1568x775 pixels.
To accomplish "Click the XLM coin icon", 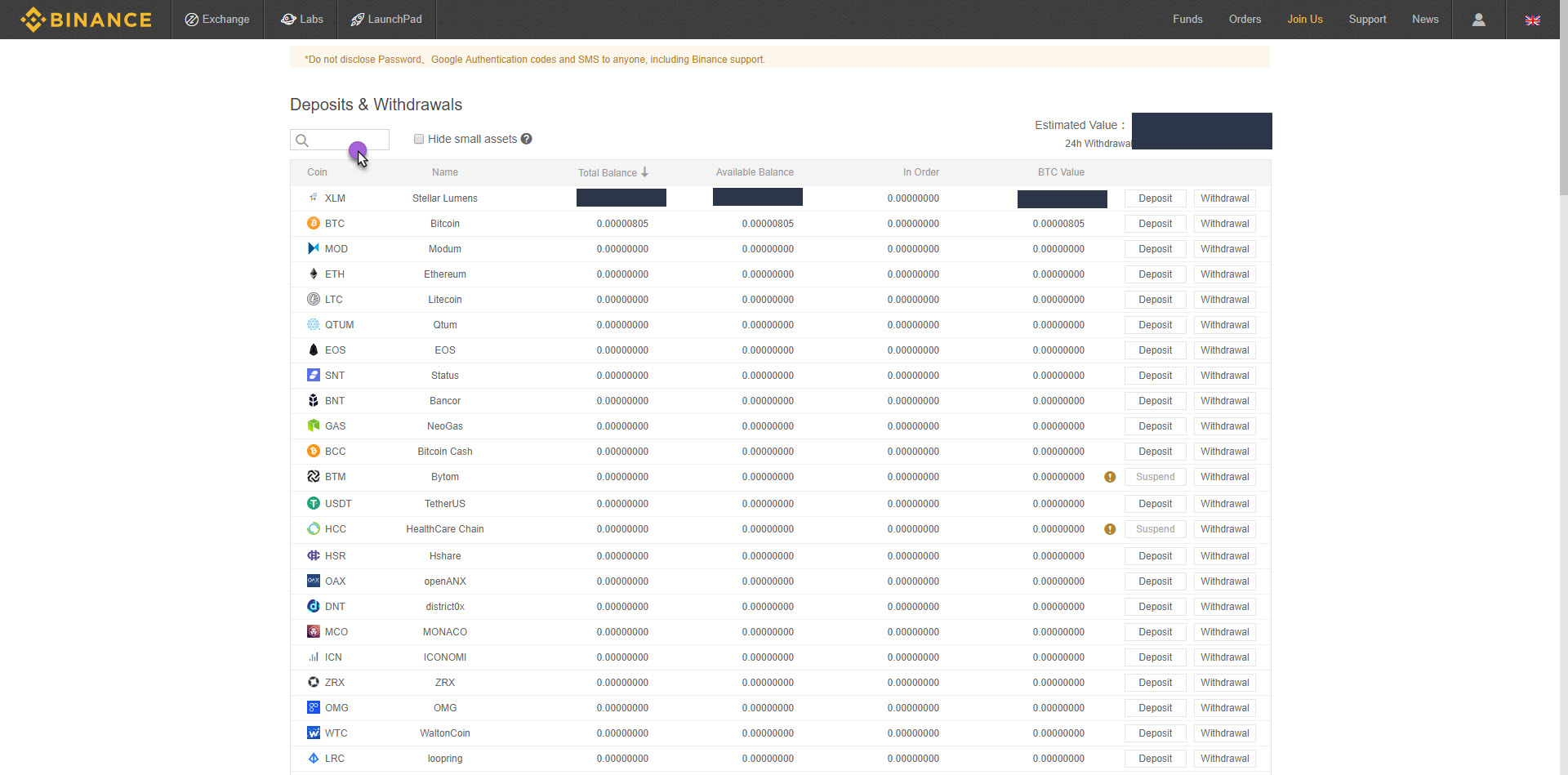I will 314,198.
